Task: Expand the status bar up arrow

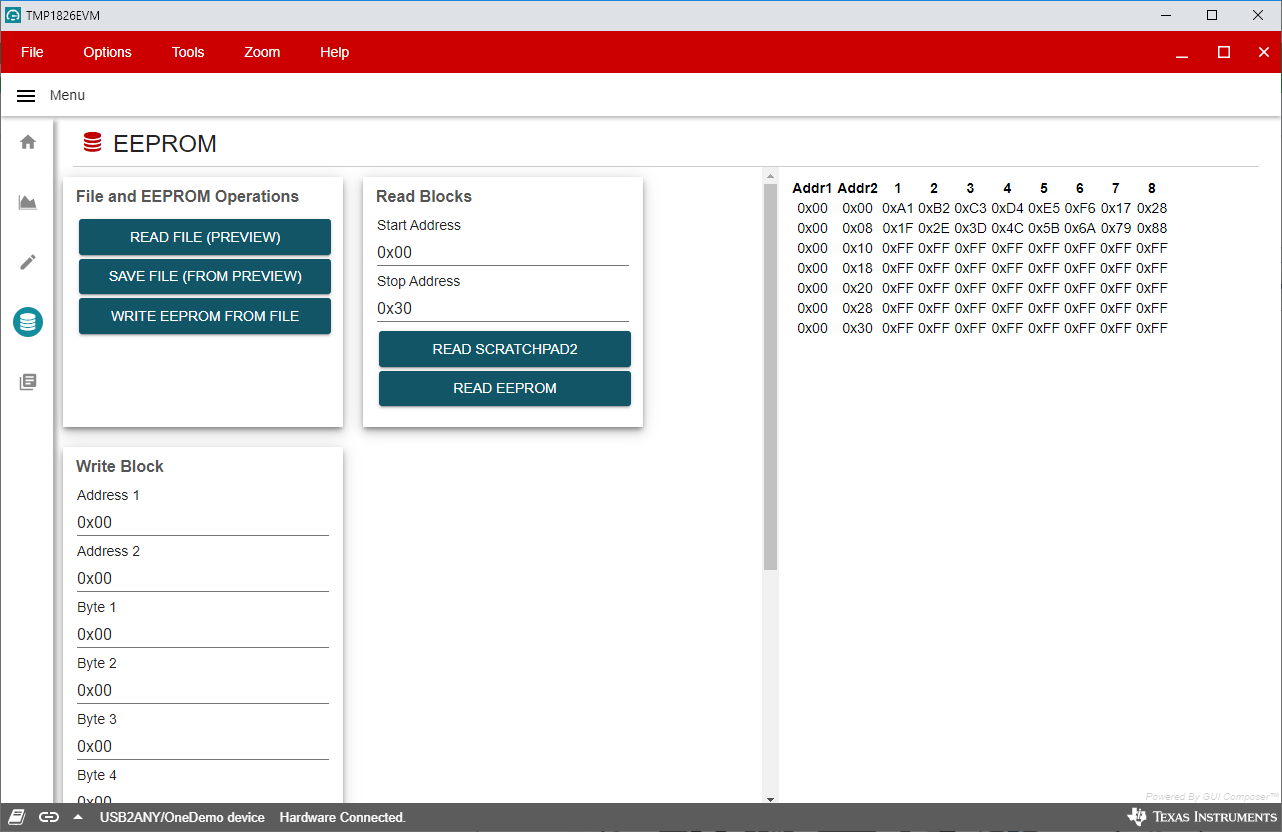Action: click(x=77, y=817)
